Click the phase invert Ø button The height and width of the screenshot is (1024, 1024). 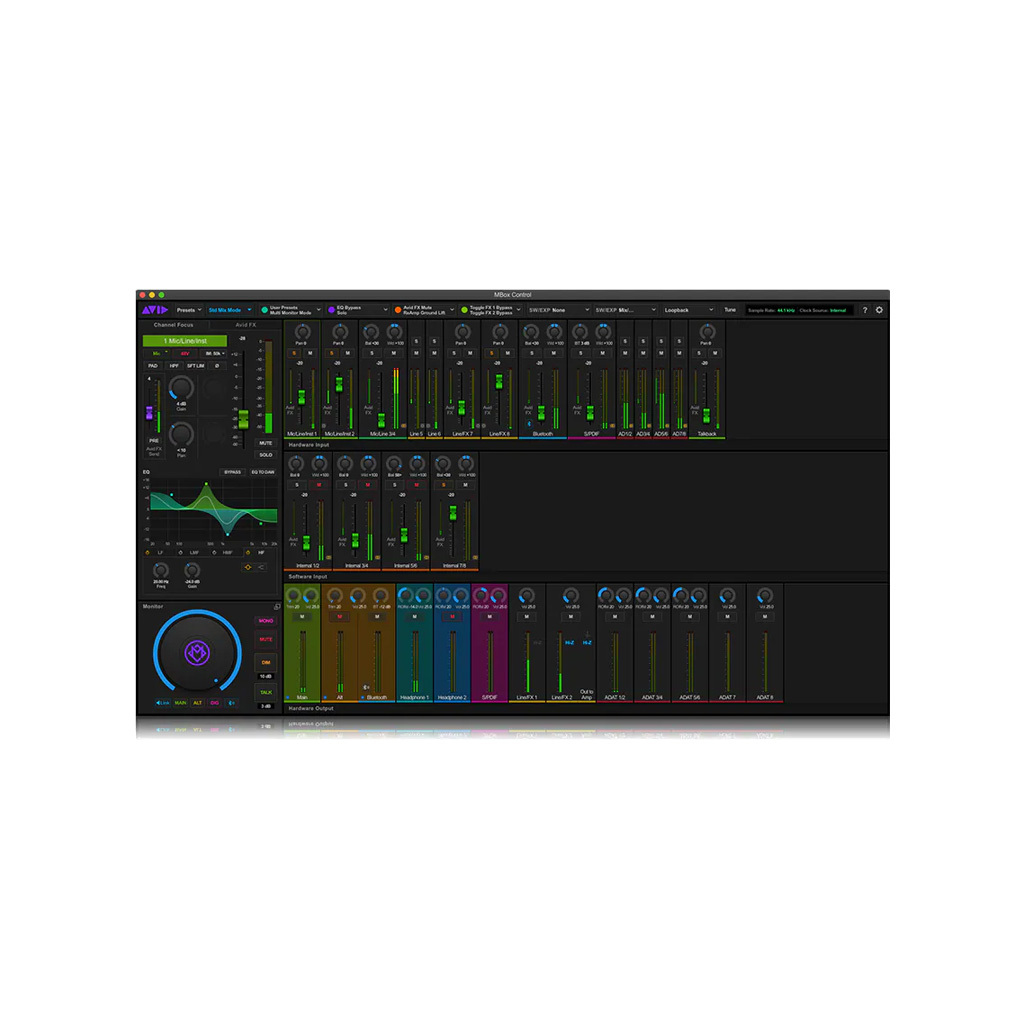coord(217,366)
